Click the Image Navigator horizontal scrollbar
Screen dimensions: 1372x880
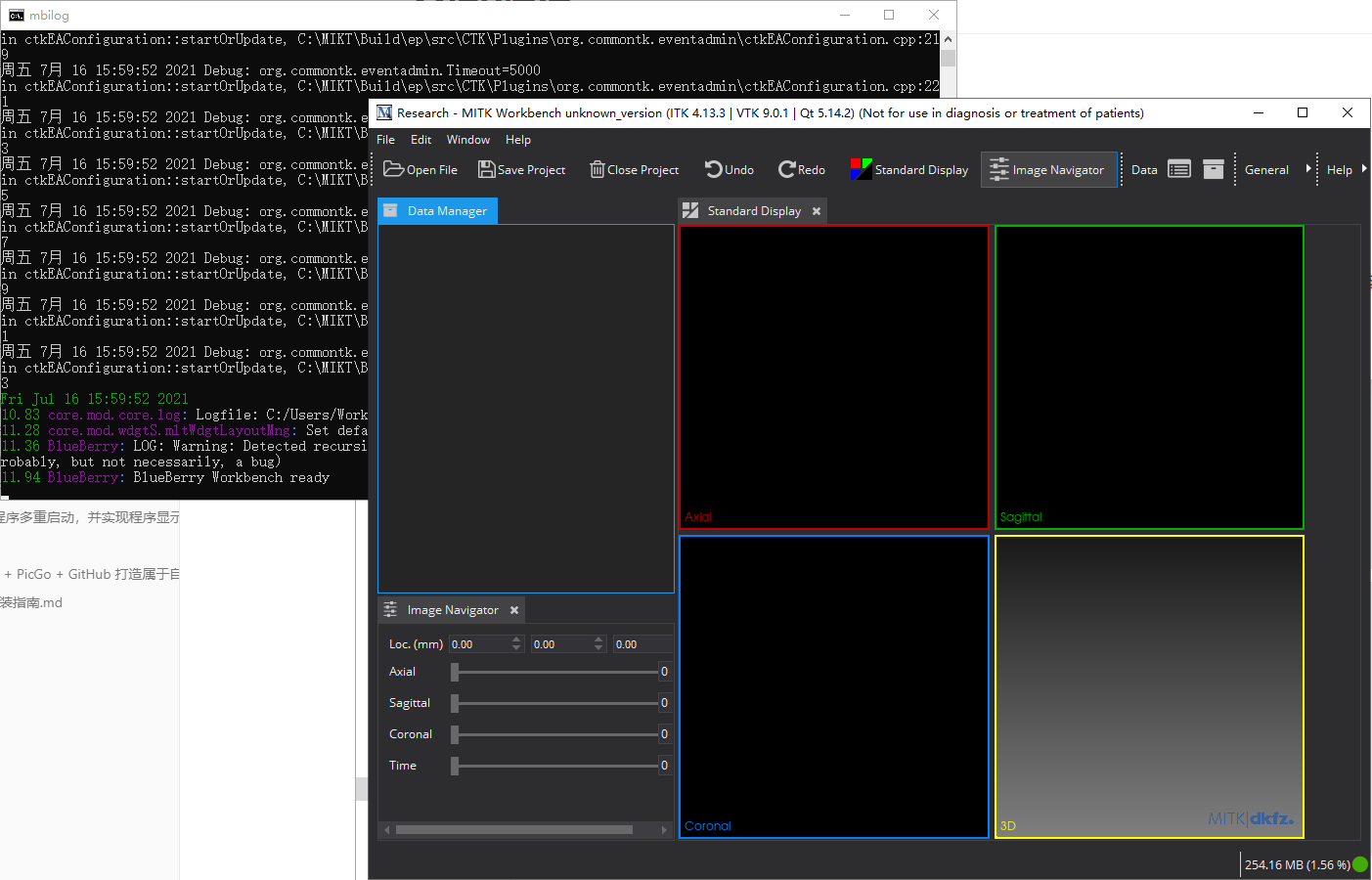coord(514,830)
